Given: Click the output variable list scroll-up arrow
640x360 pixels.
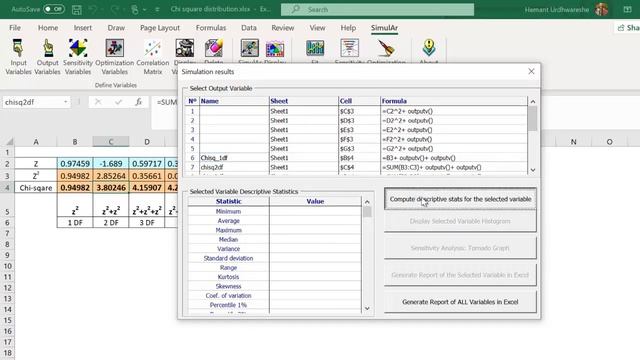Looking at the screenshot, I should click(533, 102).
